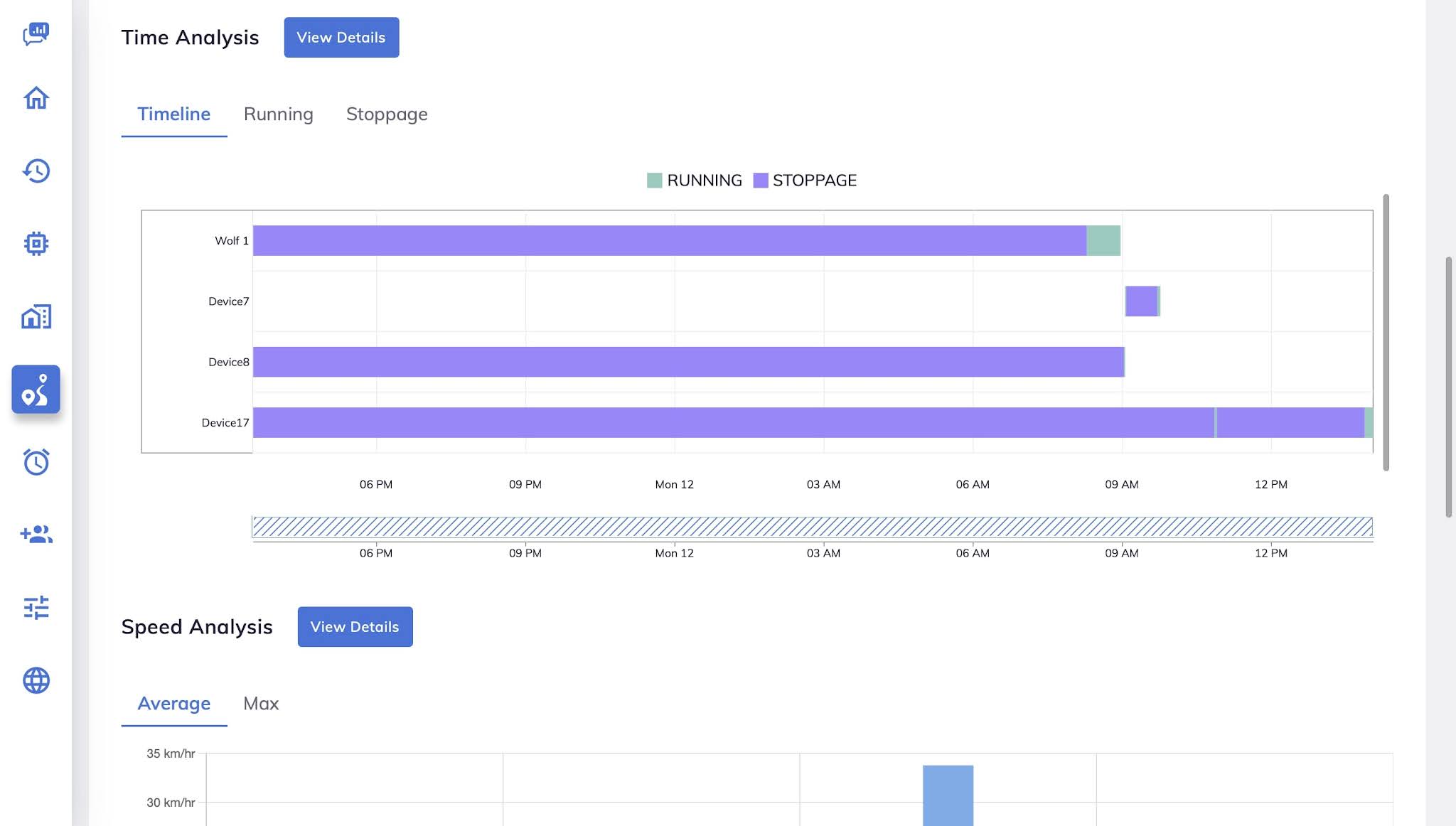The image size is (1456, 826).
Task: Go to the Home sidebar icon
Action: coord(36,98)
